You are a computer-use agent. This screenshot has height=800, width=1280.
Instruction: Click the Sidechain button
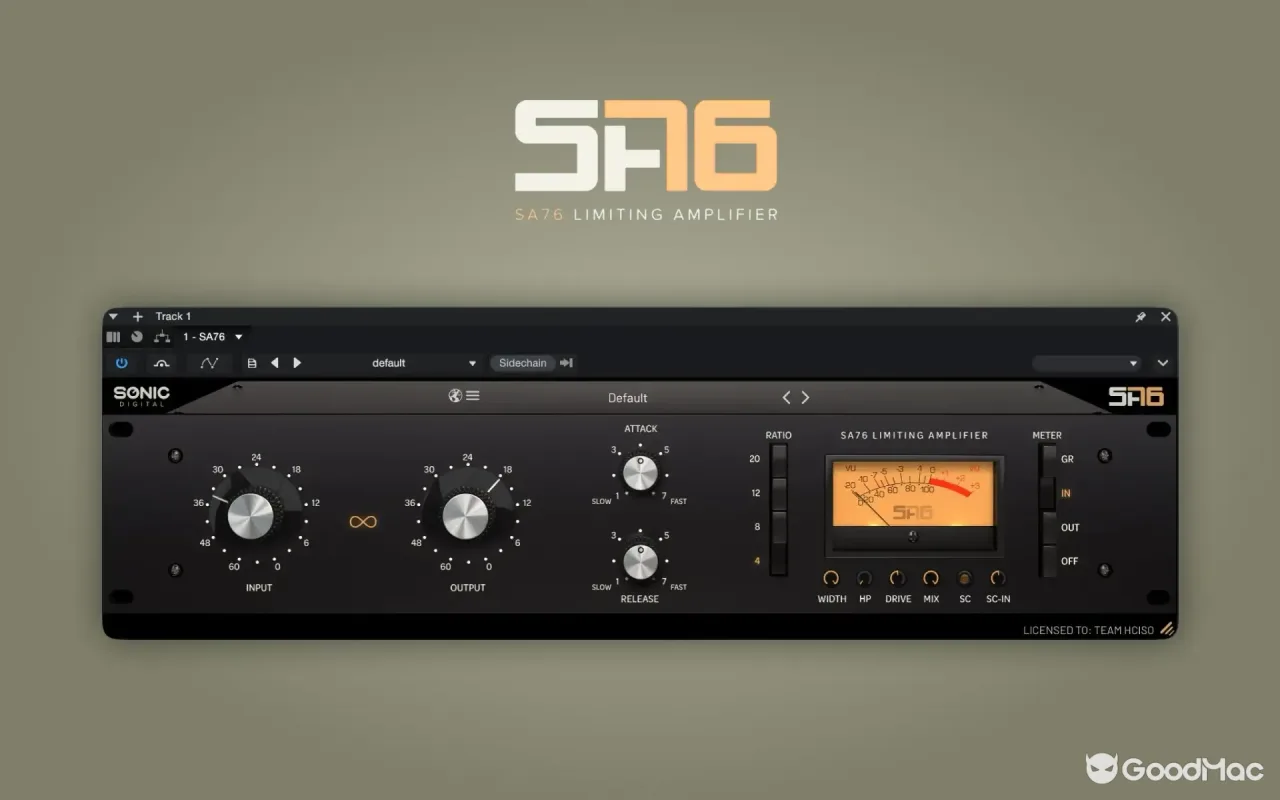tap(522, 363)
